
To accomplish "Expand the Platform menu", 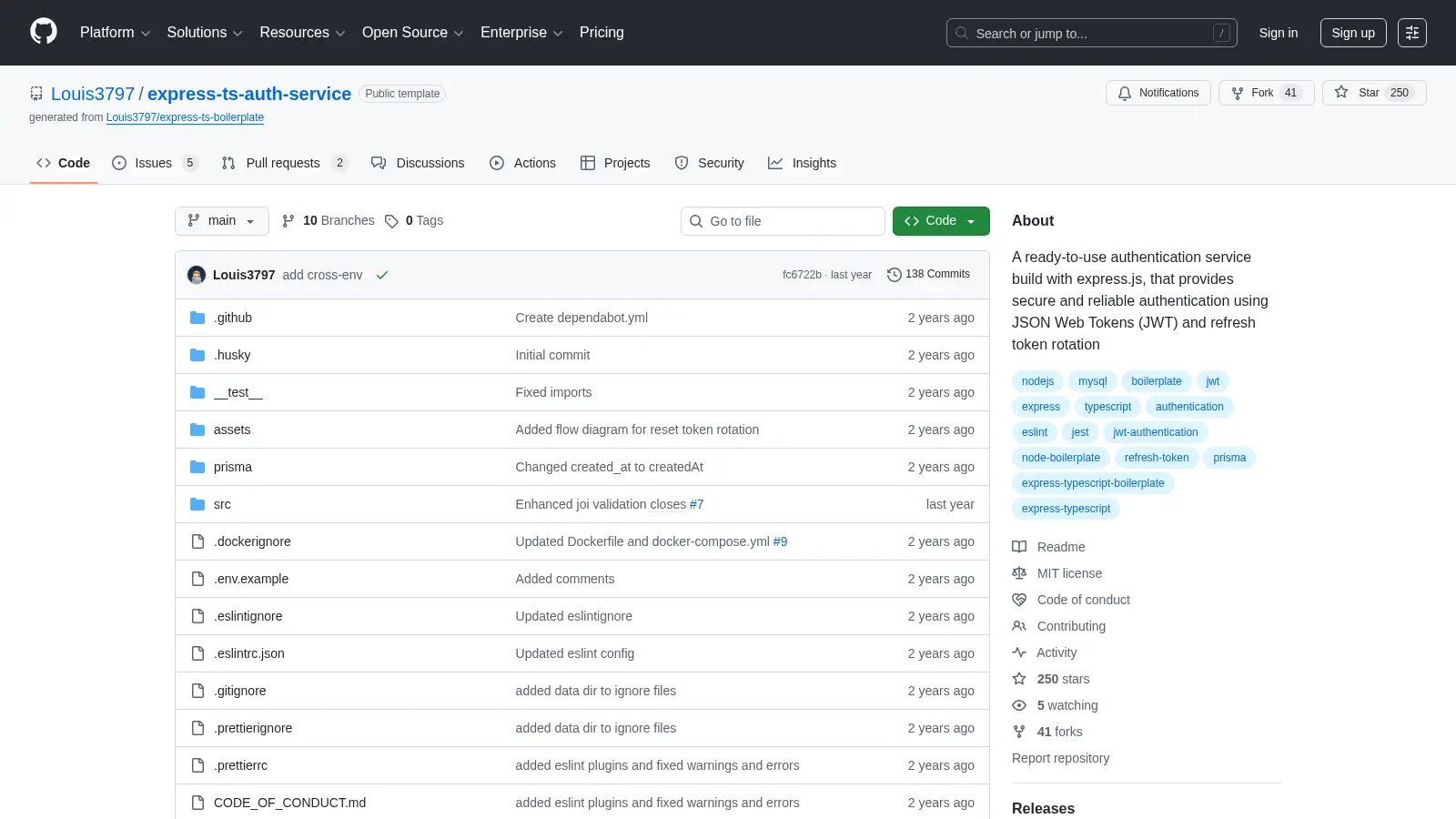I will (x=115, y=33).
